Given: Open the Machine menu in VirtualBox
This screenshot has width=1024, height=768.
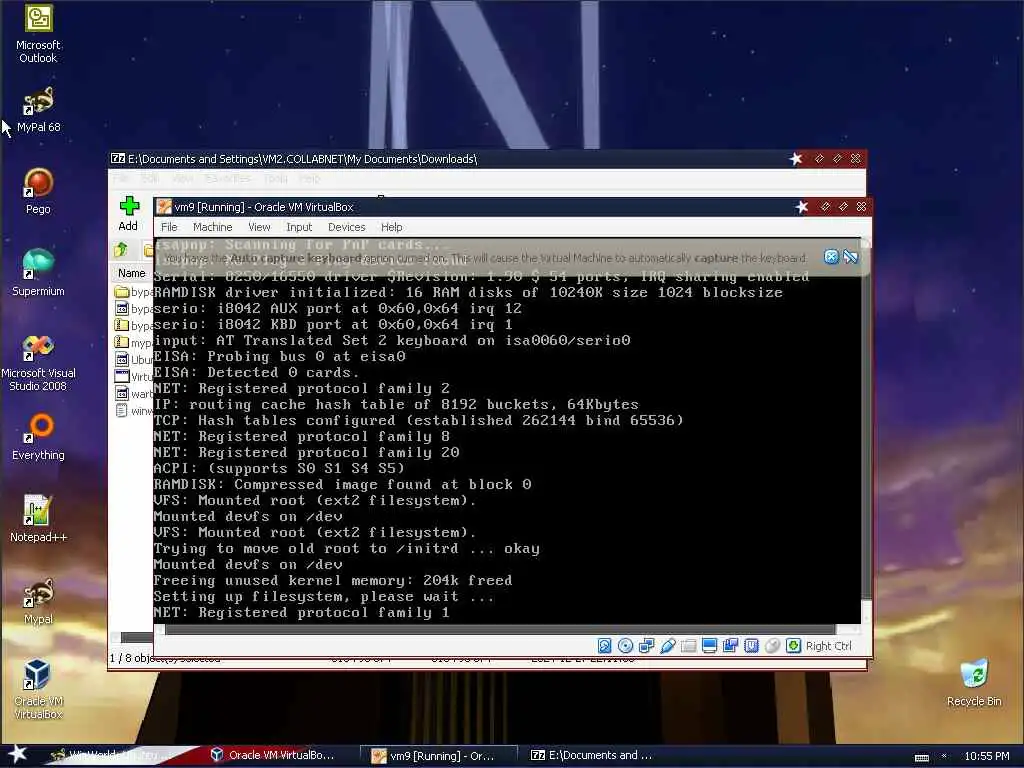Looking at the screenshot, I should point(212,227).
